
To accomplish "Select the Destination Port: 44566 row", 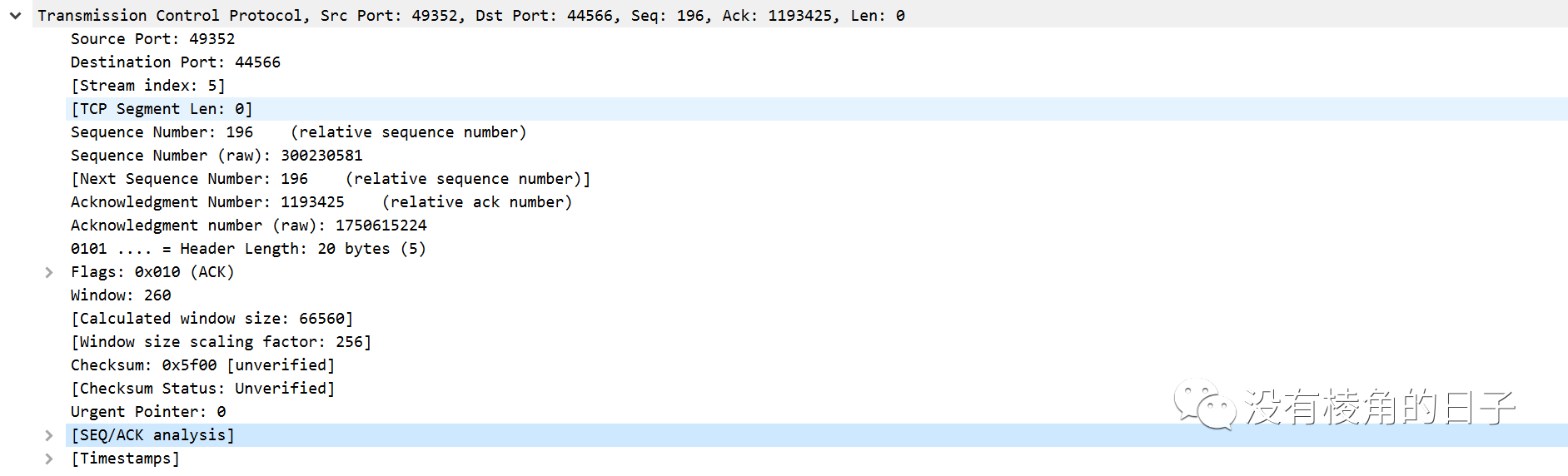I will point(175,62).
